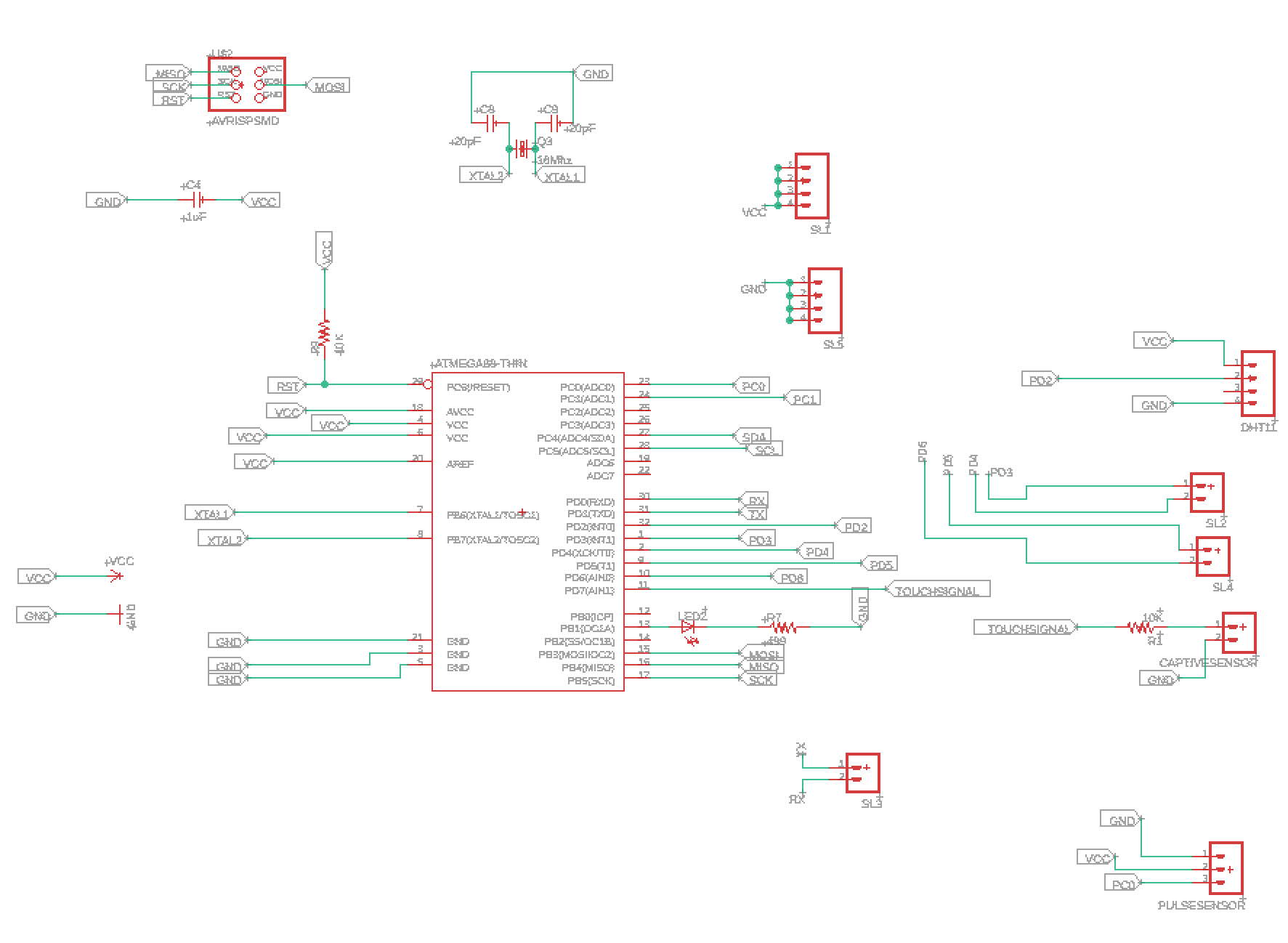Select the SL1 four-pin header
Screen dimensions: 1288x943
click(812, 186)
